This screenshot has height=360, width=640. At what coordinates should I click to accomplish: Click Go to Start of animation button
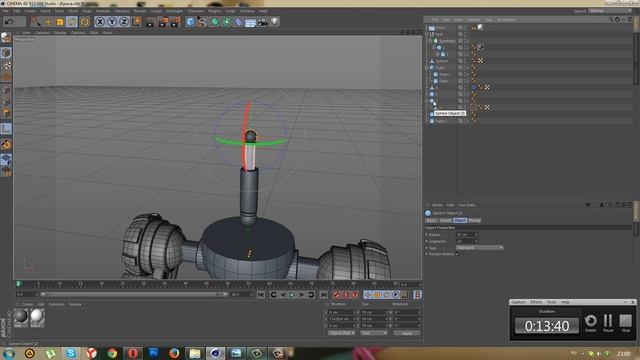click(261, 295)
